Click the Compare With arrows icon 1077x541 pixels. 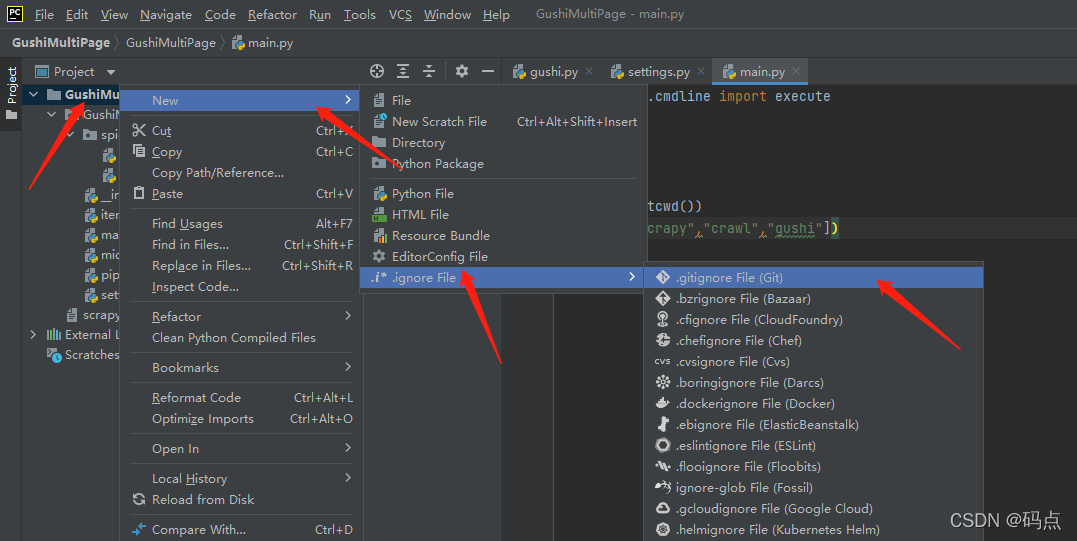pyautogui.click(x=139, y=529)
